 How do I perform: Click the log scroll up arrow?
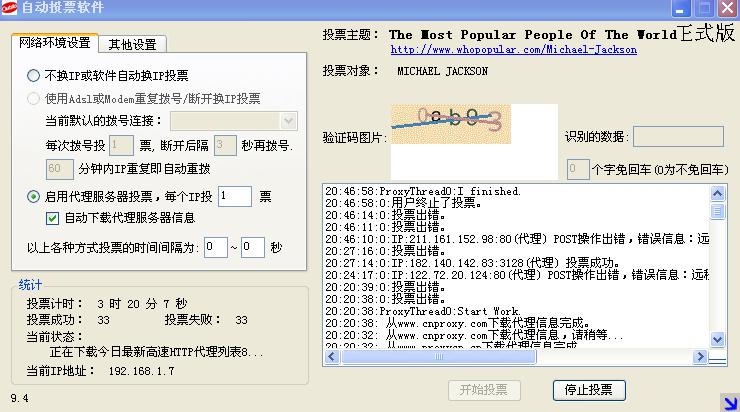click(717, 193)
